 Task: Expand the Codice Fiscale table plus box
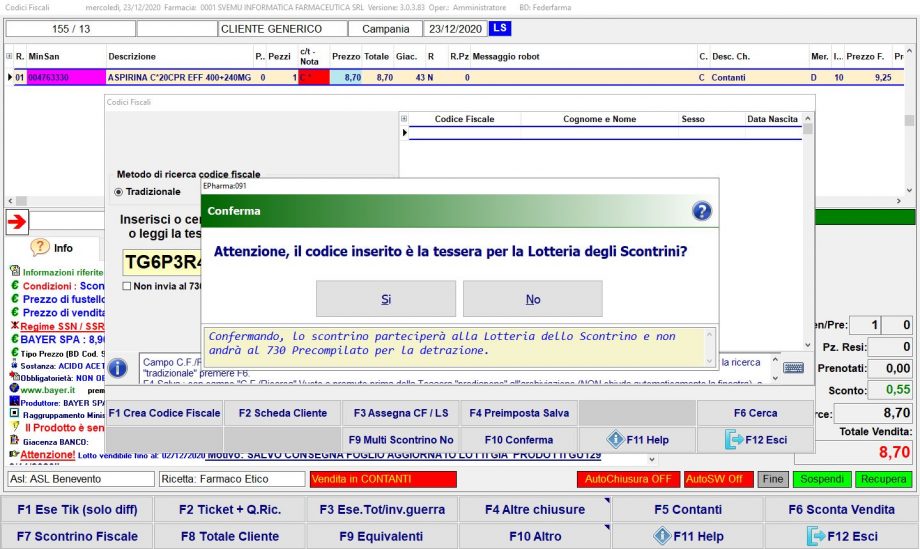click(404, 119)
